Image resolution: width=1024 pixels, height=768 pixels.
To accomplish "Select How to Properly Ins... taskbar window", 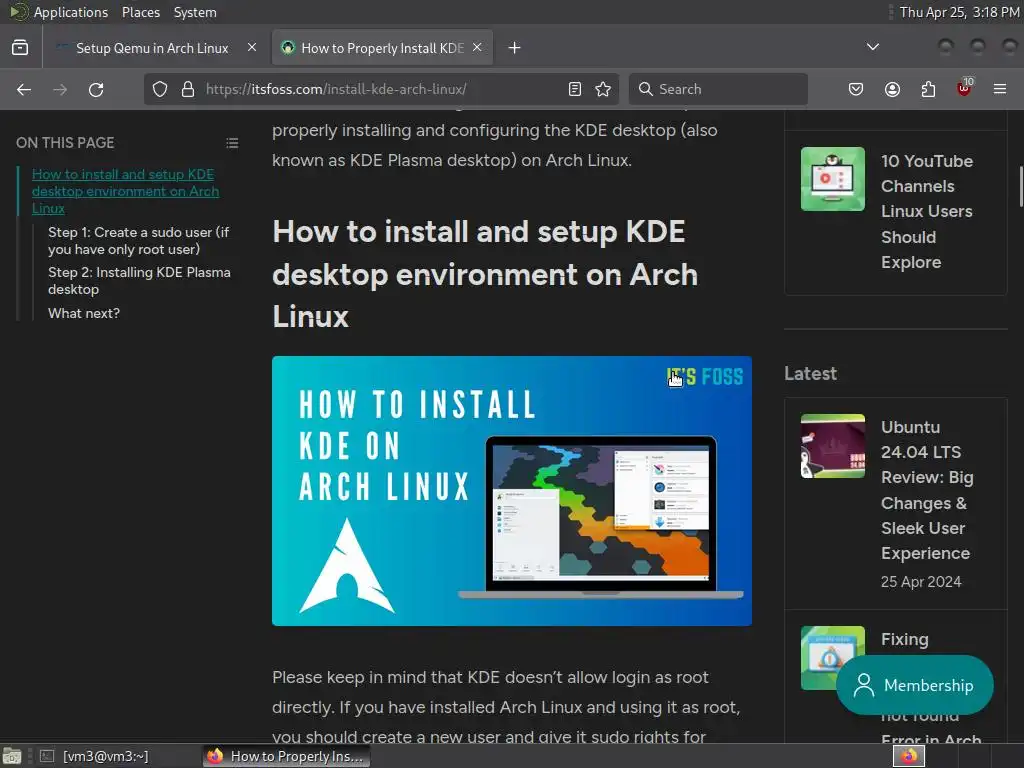I will pyautogui.click(x=286, y=756).
